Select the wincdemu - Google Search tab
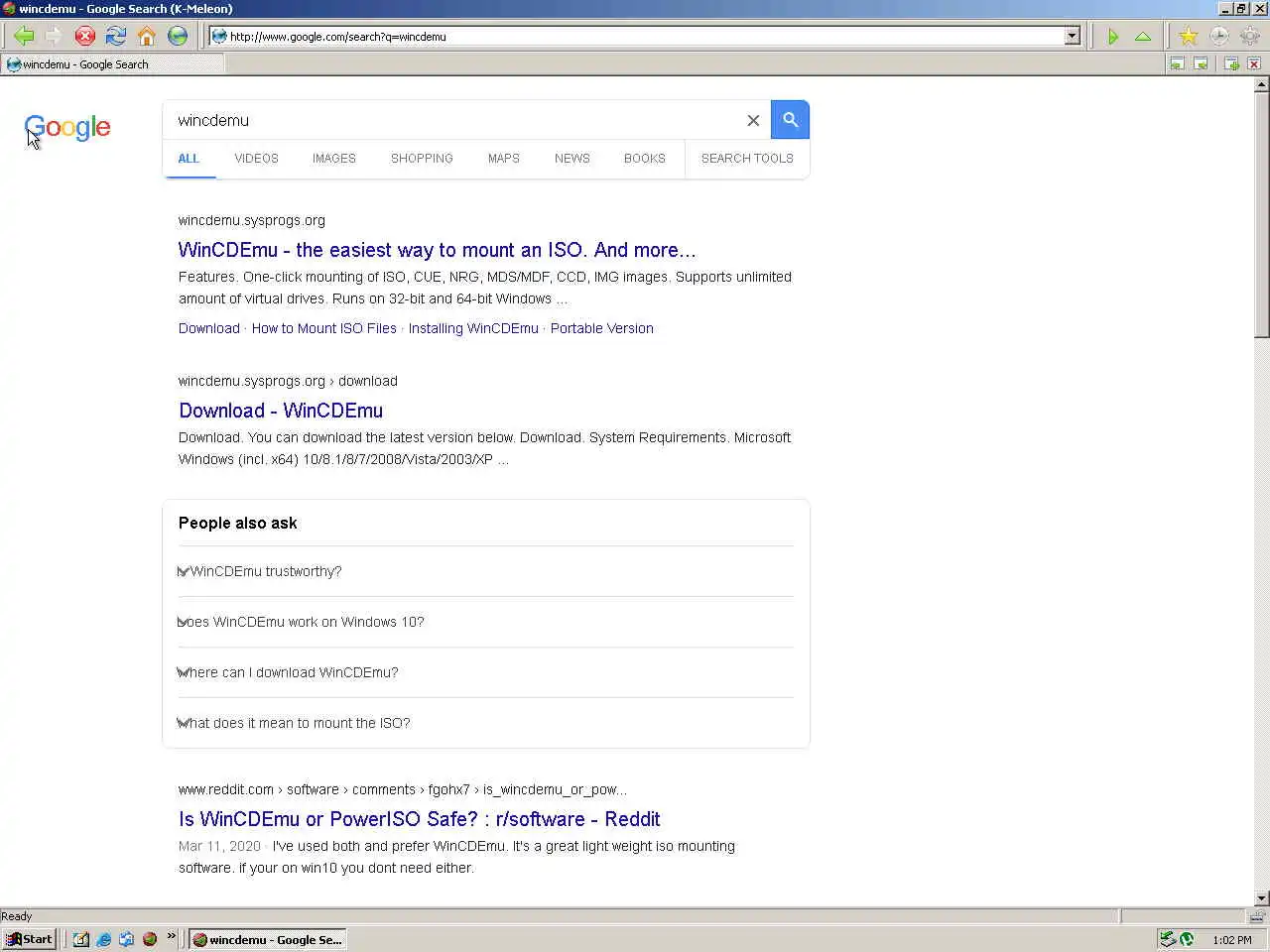The width and height of the screenshot is (1270, 952). pos(113,64)
